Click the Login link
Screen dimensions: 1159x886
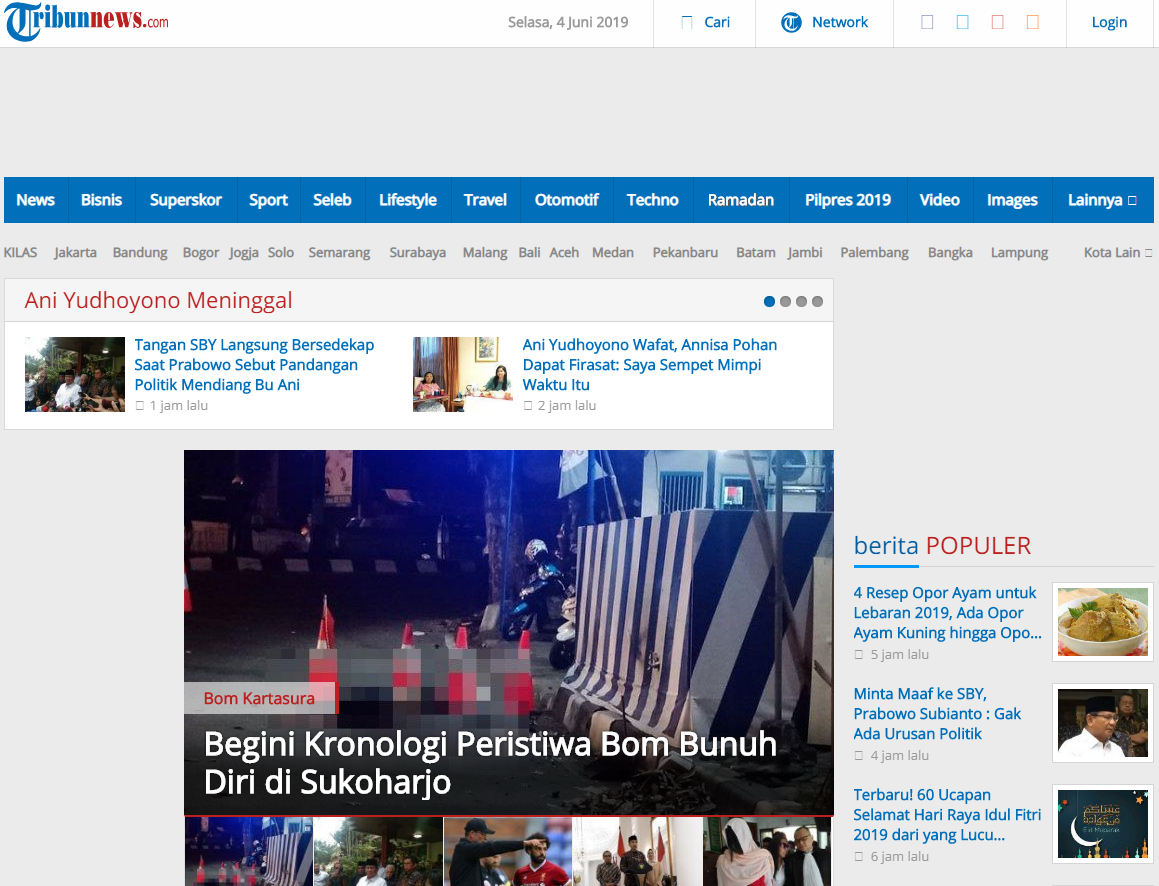tap(1109, 22)
